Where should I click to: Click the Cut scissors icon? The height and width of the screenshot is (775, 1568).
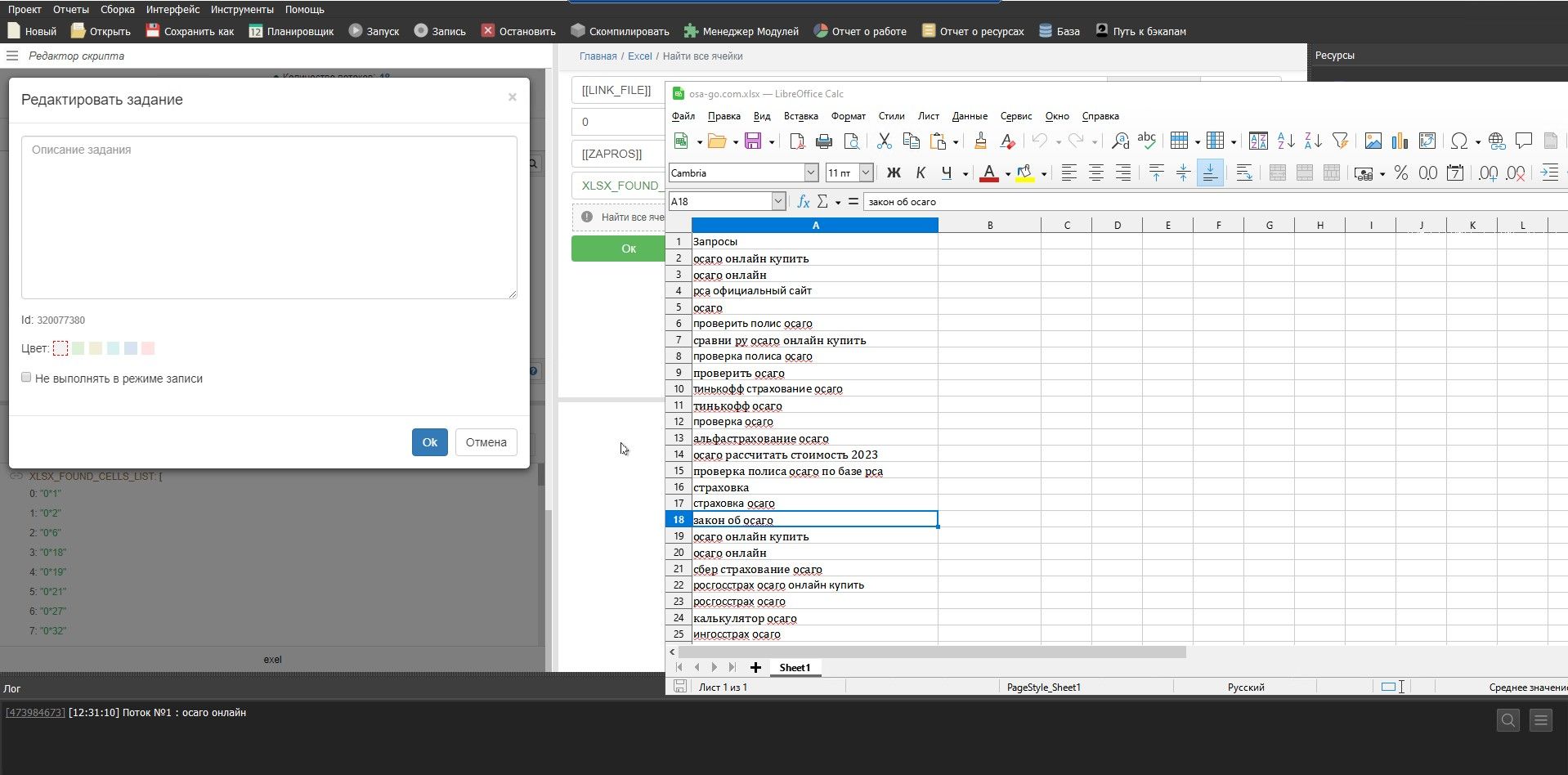pos(884,141)
